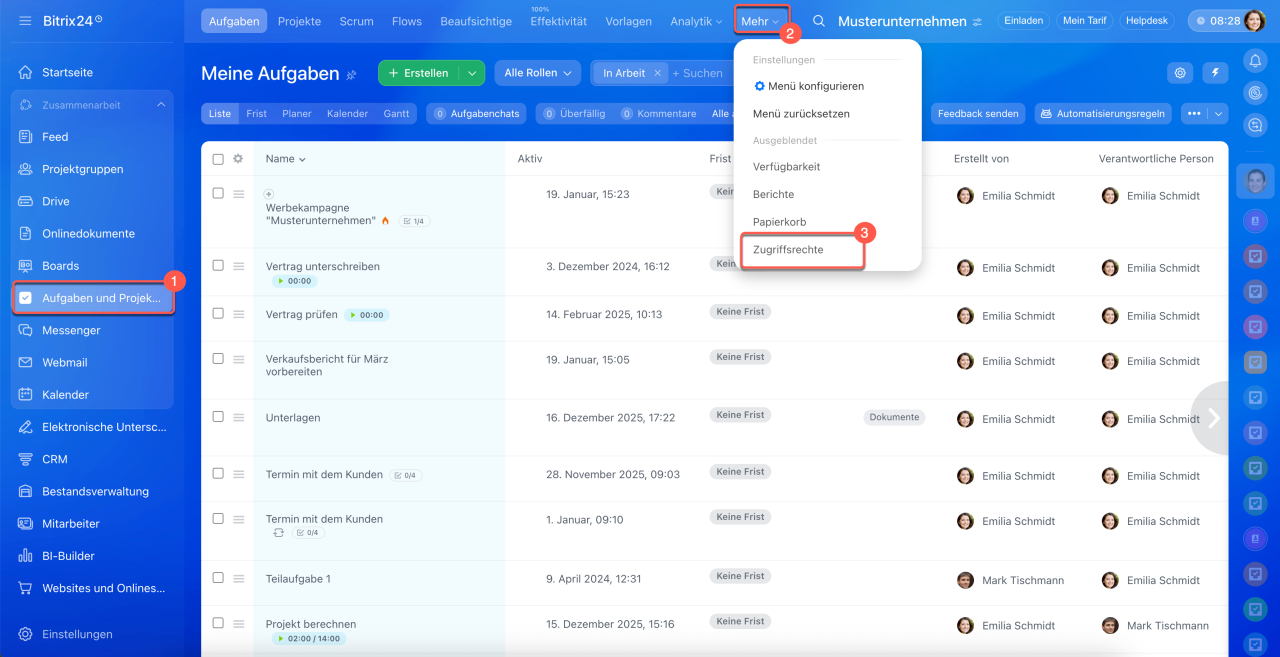Click the lightning bolt automation icon
The height and width of the screenshot is (657, 1280).
[x=1215, y=73]
